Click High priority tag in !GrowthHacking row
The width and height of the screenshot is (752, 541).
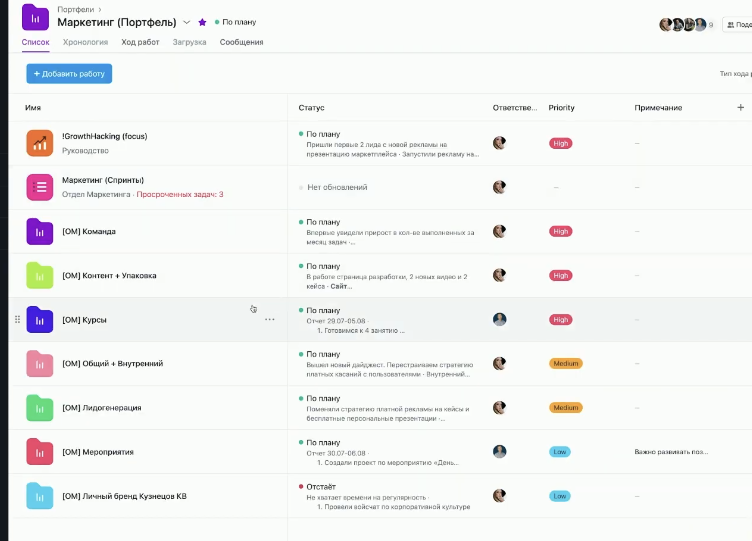(560, 143)
